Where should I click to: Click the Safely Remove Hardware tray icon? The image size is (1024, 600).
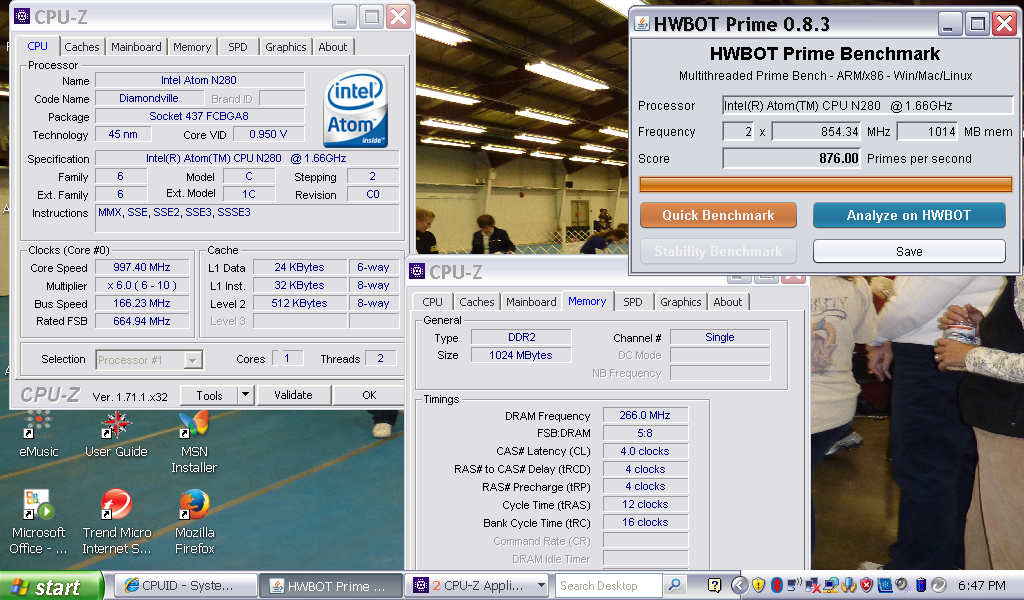(x=848, y=585)
